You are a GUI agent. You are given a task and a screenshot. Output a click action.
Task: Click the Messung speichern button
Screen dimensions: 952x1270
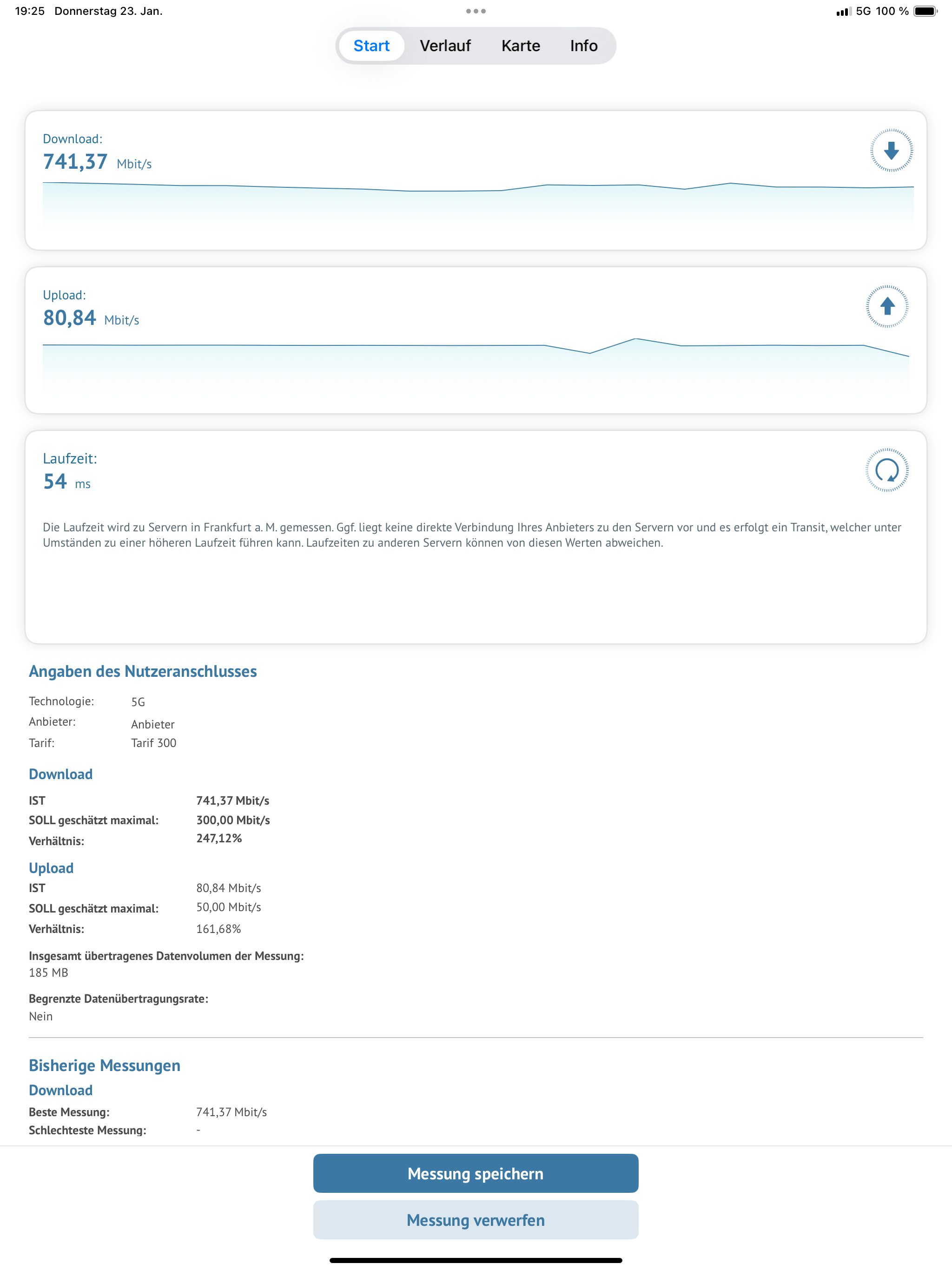coord(476,1173)
